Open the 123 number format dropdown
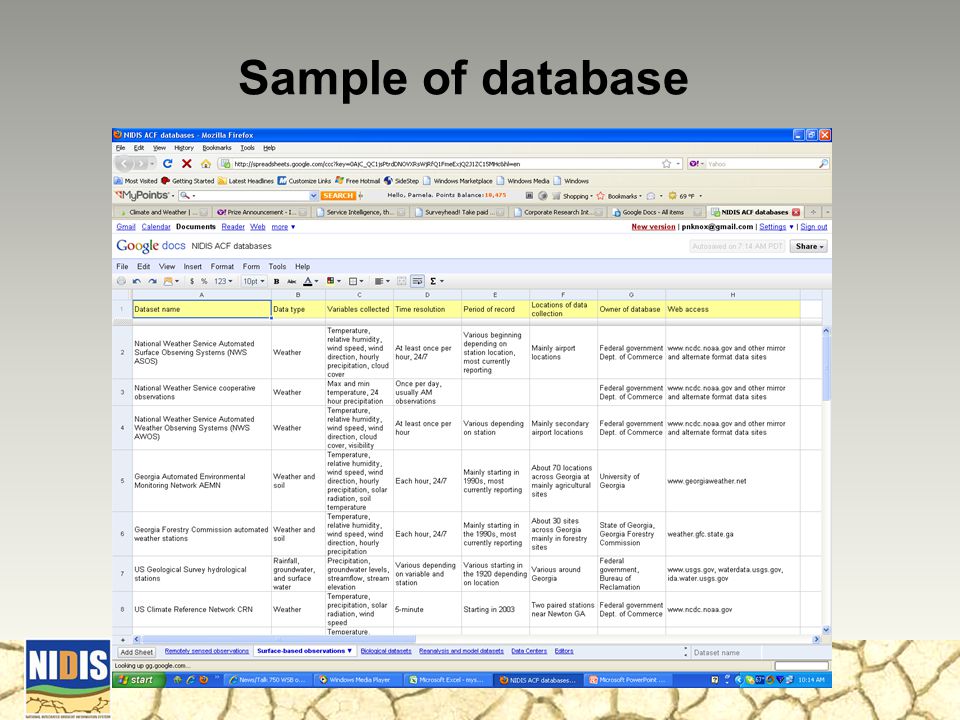Image resolution: width=960 pixels, height=720 pixels. (223, 281)
